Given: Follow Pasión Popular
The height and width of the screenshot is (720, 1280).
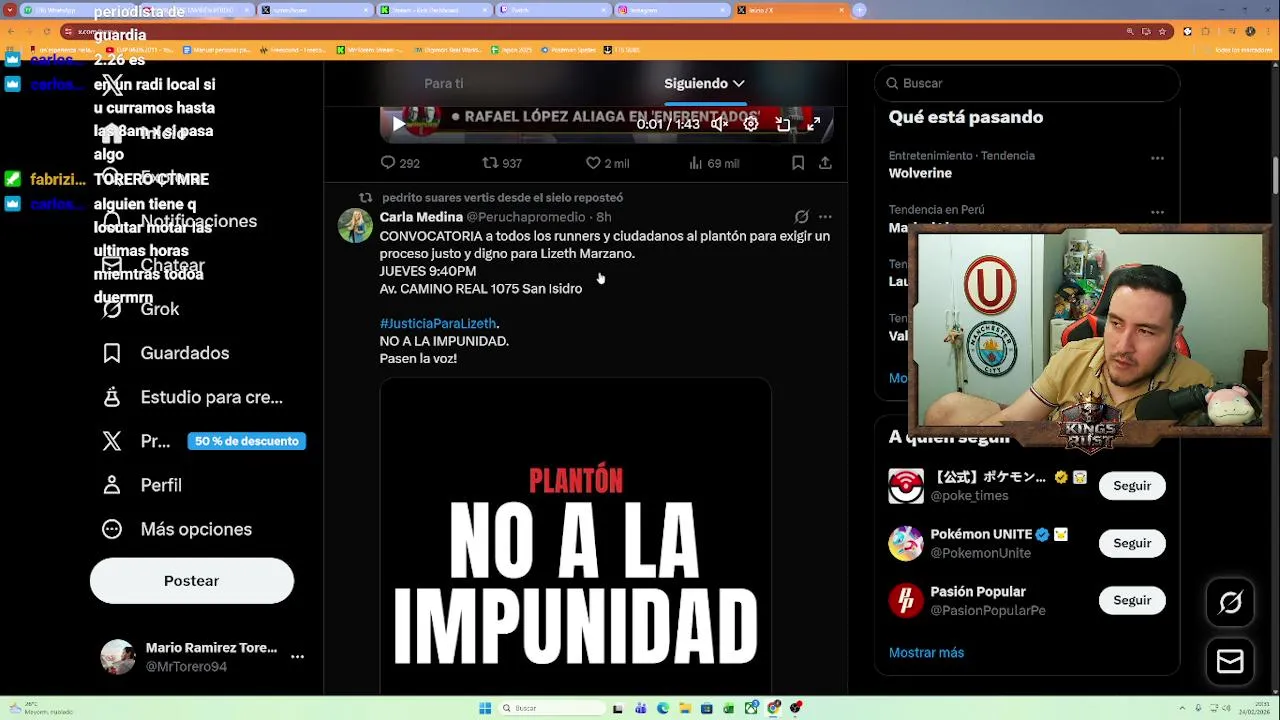Looking at the screenshot, I should (x=1132, y=600).
